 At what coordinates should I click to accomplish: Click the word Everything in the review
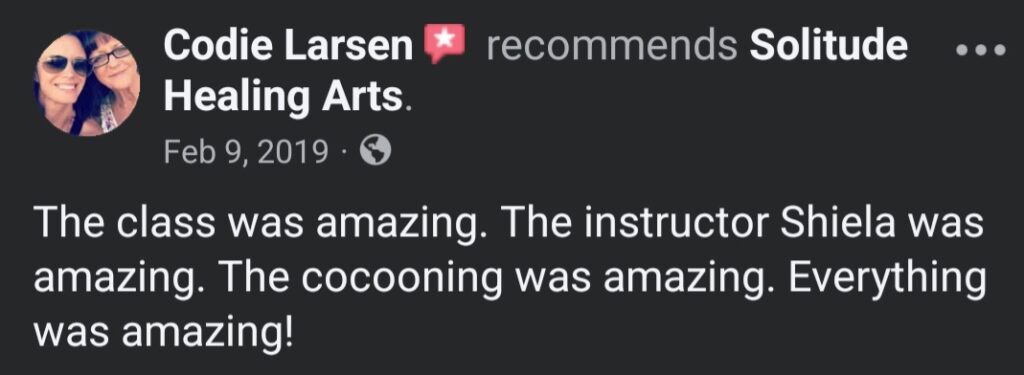click(x=886, y=280)
